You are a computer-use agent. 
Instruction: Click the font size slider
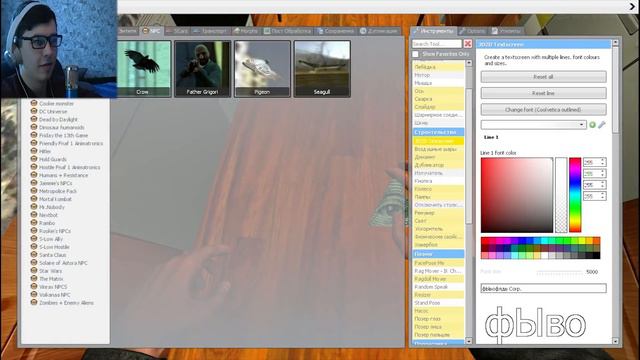pos(559,271)
